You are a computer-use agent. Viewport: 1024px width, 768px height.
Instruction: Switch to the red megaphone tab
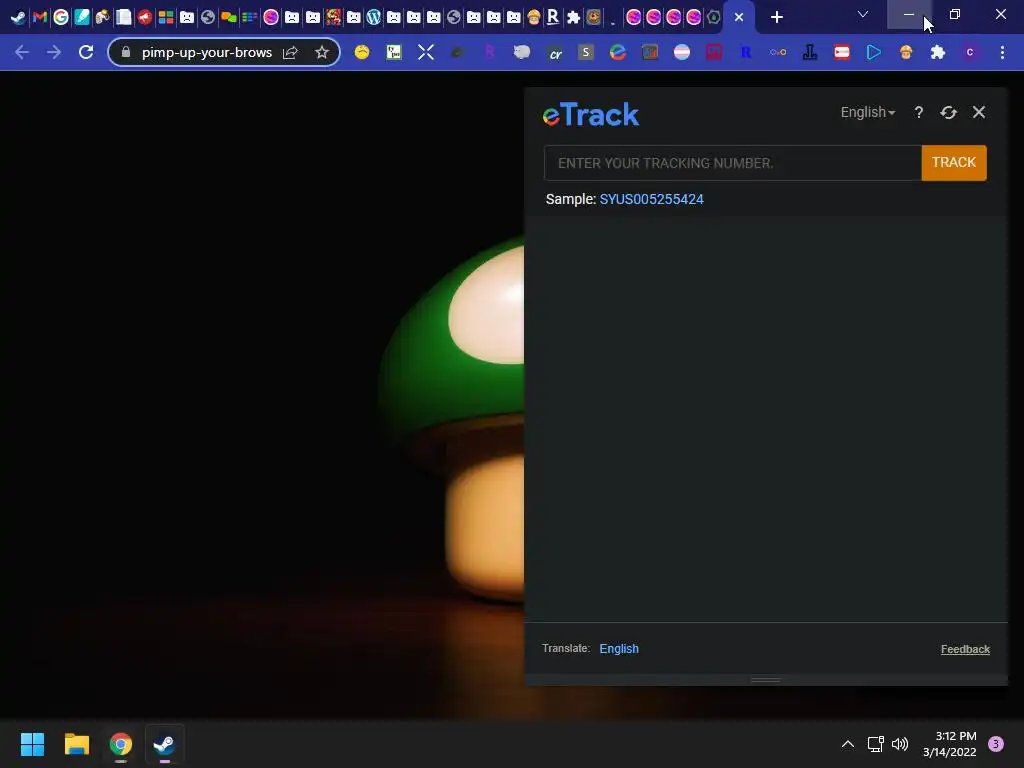[145, 18]
